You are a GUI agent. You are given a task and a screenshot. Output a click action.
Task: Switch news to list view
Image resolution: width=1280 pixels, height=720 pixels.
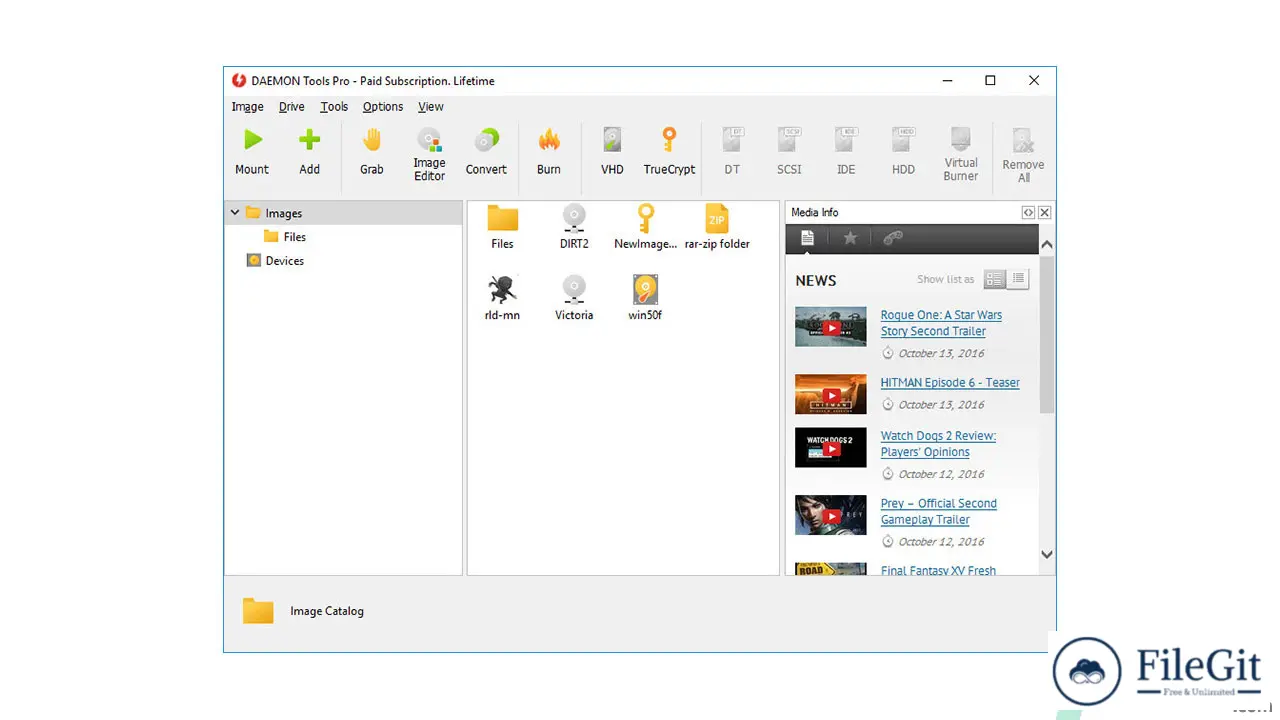[1018, 279]
